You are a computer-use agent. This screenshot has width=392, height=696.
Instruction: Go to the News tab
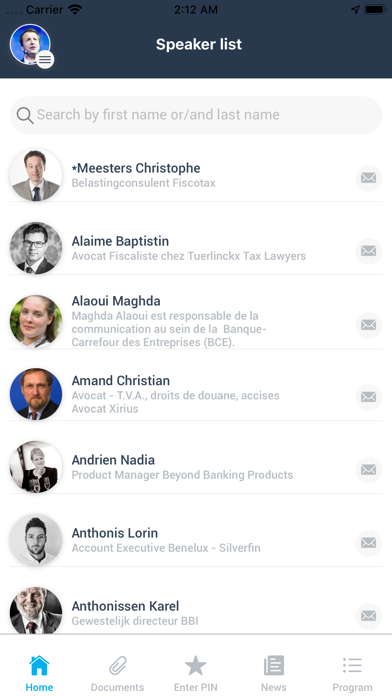(x=274, y=673)
